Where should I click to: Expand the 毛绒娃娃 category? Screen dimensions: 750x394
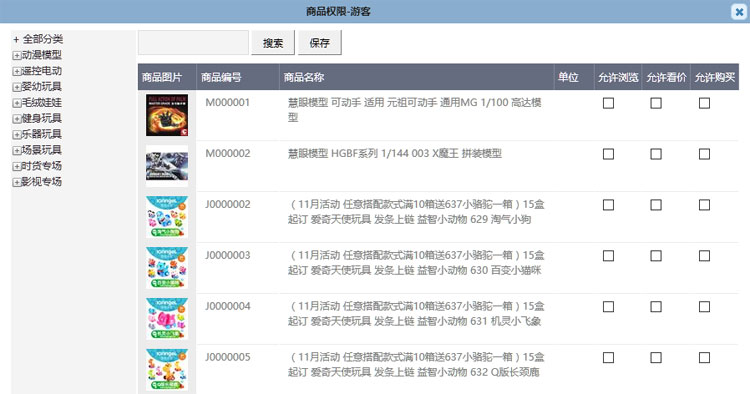pyautogui.click(x=17, y=103)
